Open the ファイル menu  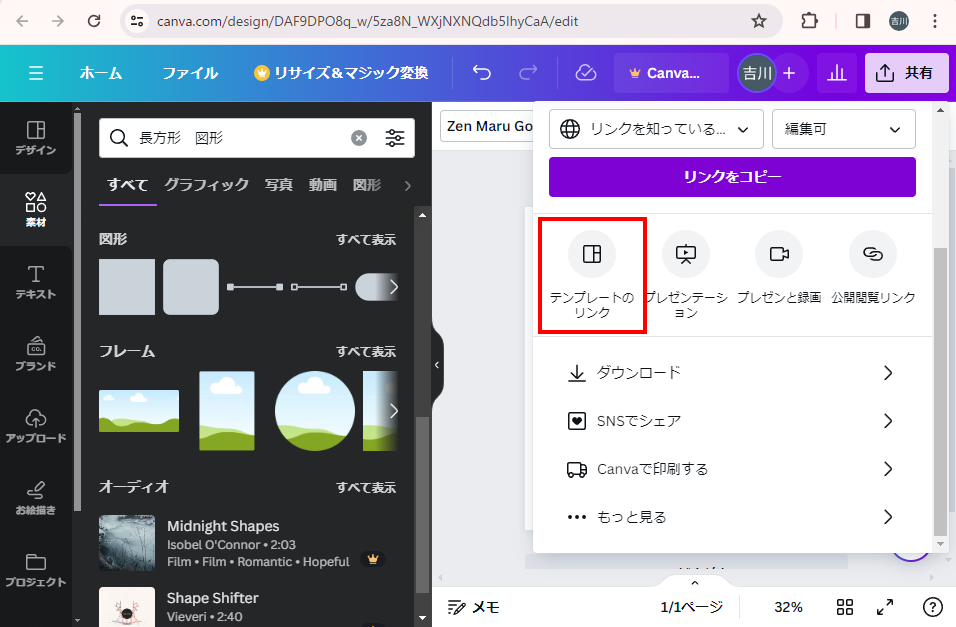(190, 73)
